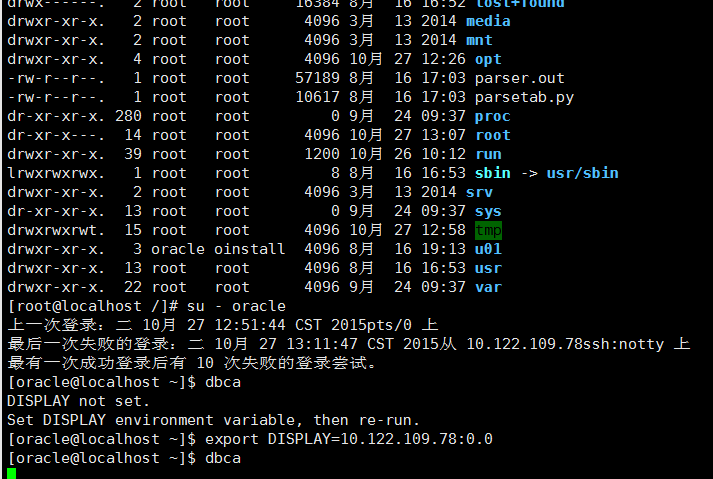
Task: Click year 2014 in srv row
Action: pyautogui.click(x=438, y=192)
